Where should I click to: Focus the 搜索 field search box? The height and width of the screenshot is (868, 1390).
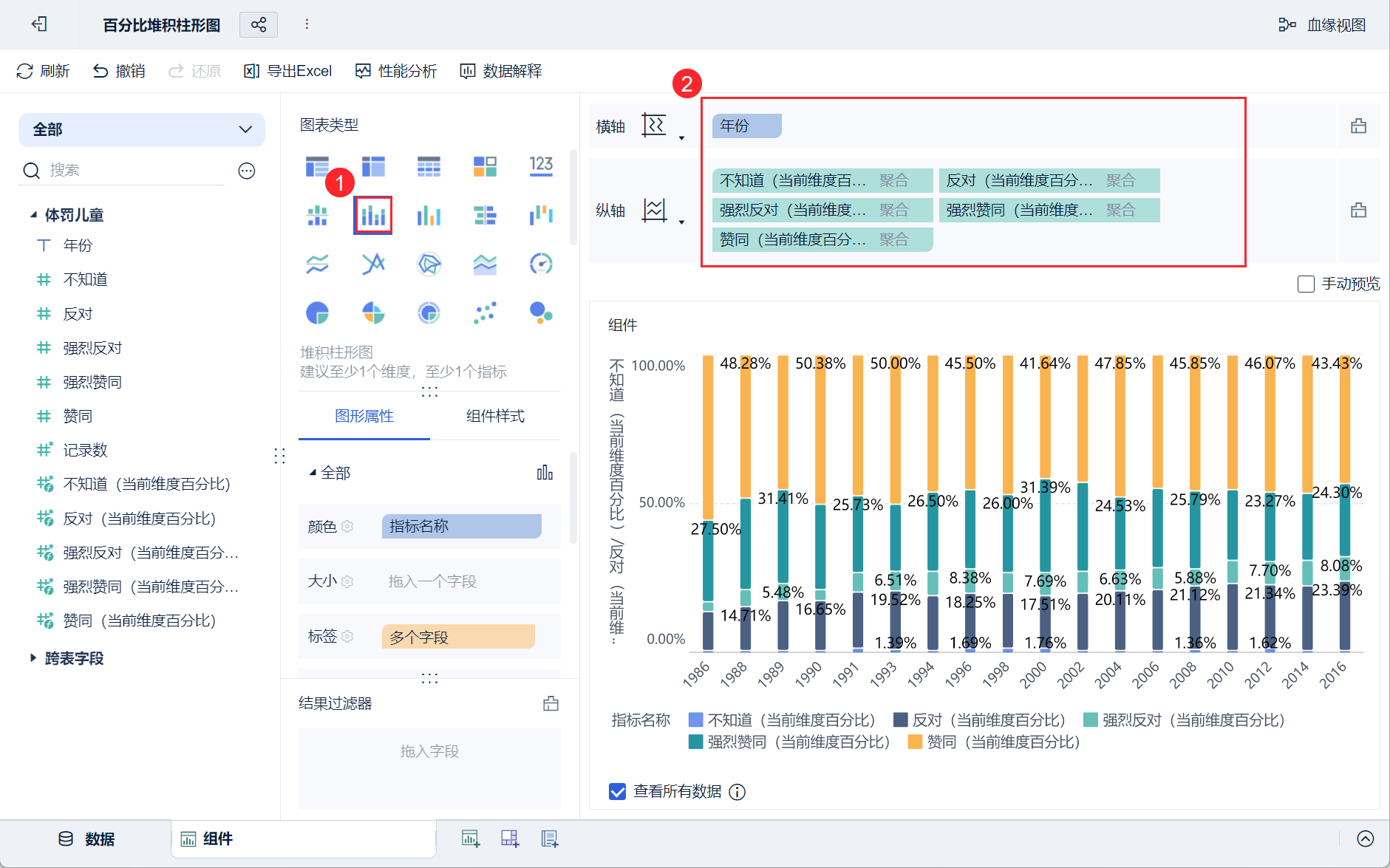122,171
